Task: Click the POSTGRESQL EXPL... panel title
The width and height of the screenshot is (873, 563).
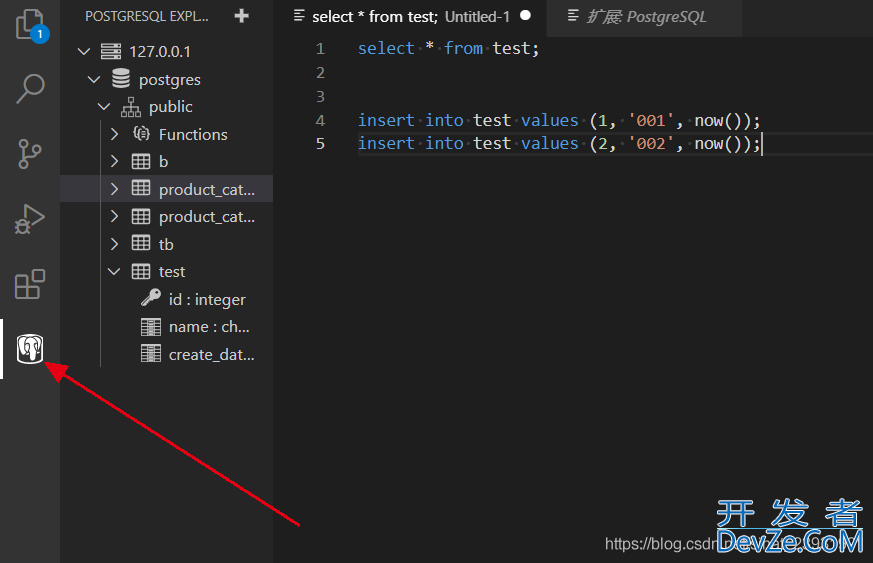Action: click(147, 16)
